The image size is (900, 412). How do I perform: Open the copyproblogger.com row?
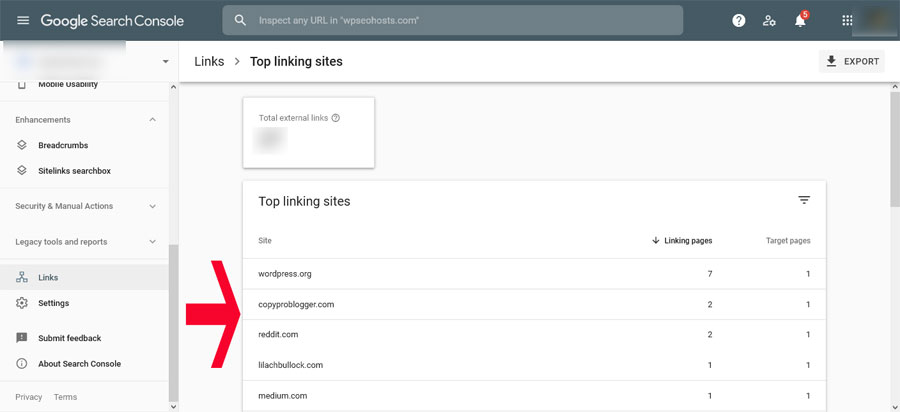534,304
